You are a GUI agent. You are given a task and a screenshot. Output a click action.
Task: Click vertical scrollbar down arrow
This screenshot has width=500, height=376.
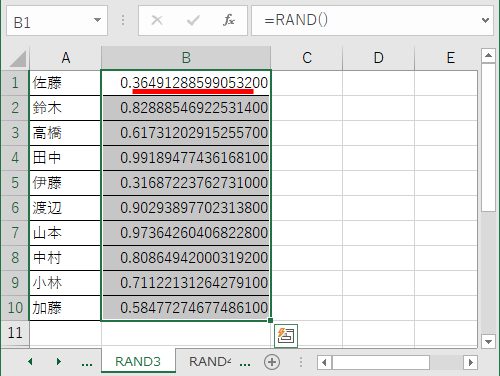pyautogui.click(x=488, y=341)
